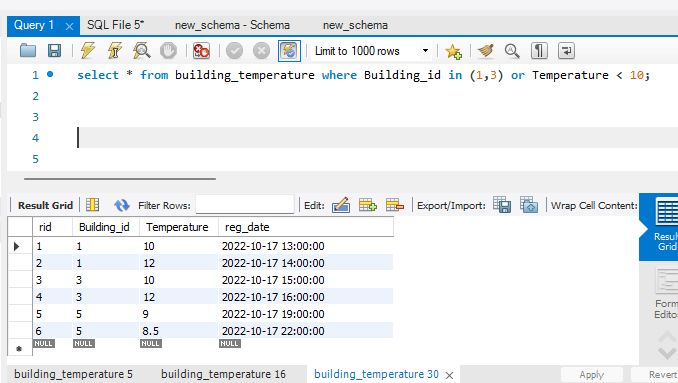Close the building_temperature 30 result tab

pos(449,375)
